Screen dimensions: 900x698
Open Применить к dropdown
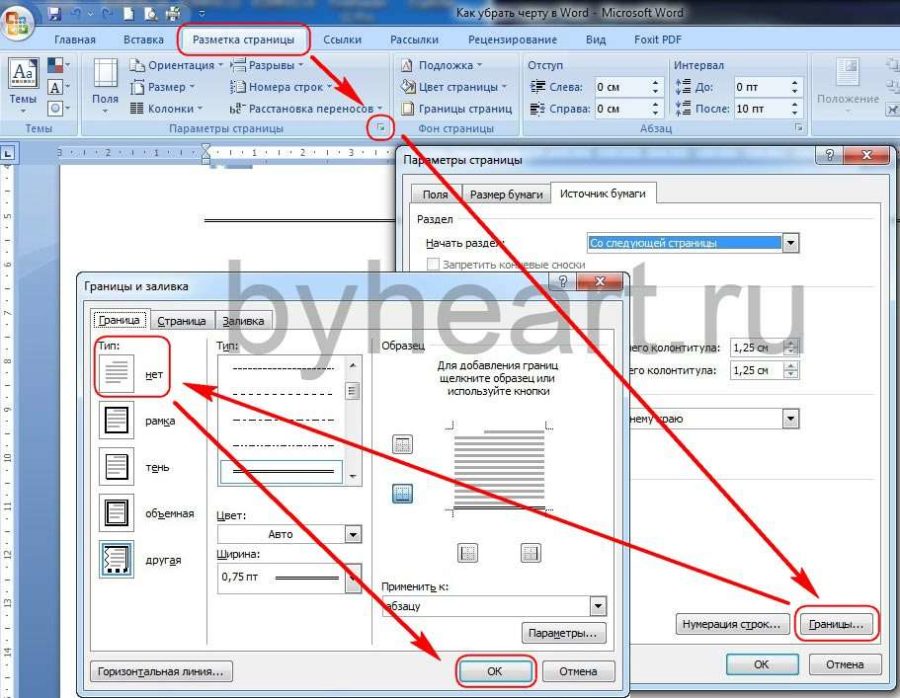tap(598, 606)
